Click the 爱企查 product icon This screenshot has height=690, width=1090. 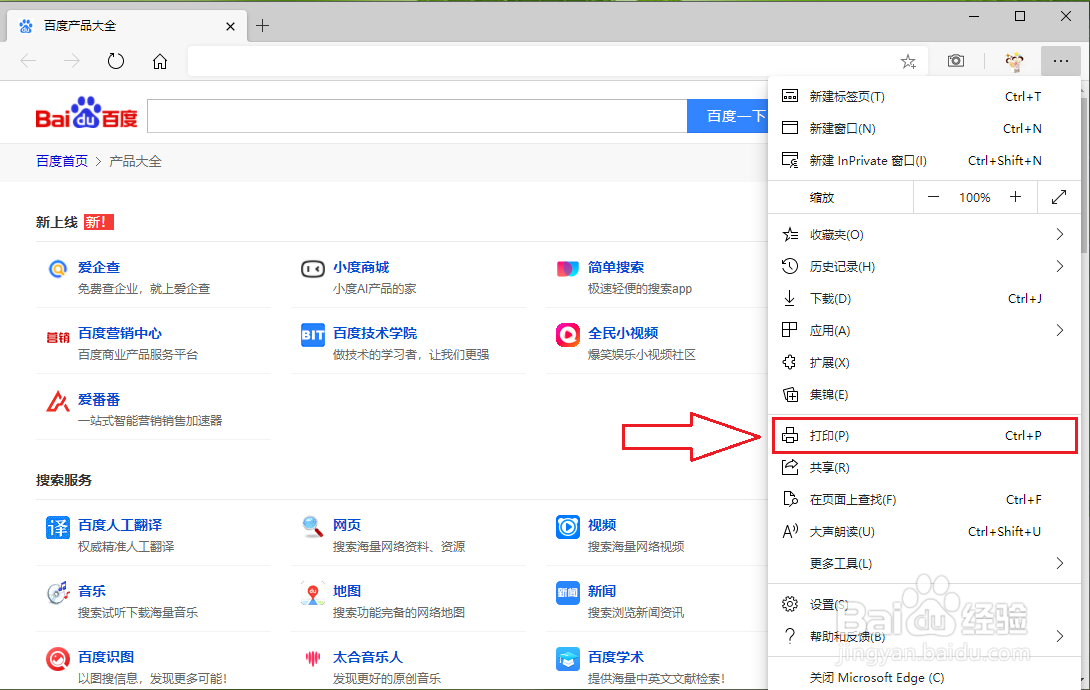pos(58,268)
